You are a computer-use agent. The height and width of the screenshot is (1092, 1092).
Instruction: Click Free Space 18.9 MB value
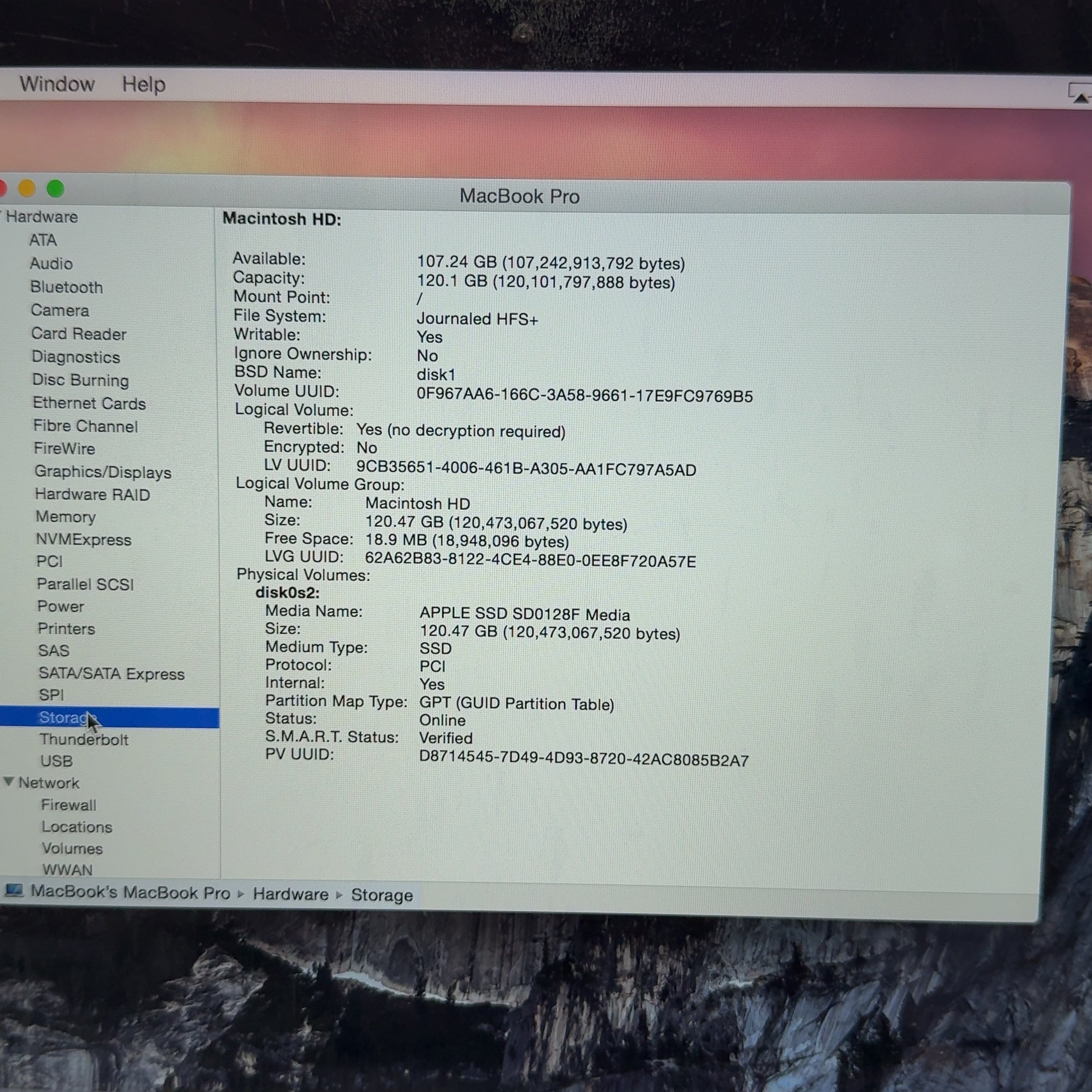[x=467, y=541]
